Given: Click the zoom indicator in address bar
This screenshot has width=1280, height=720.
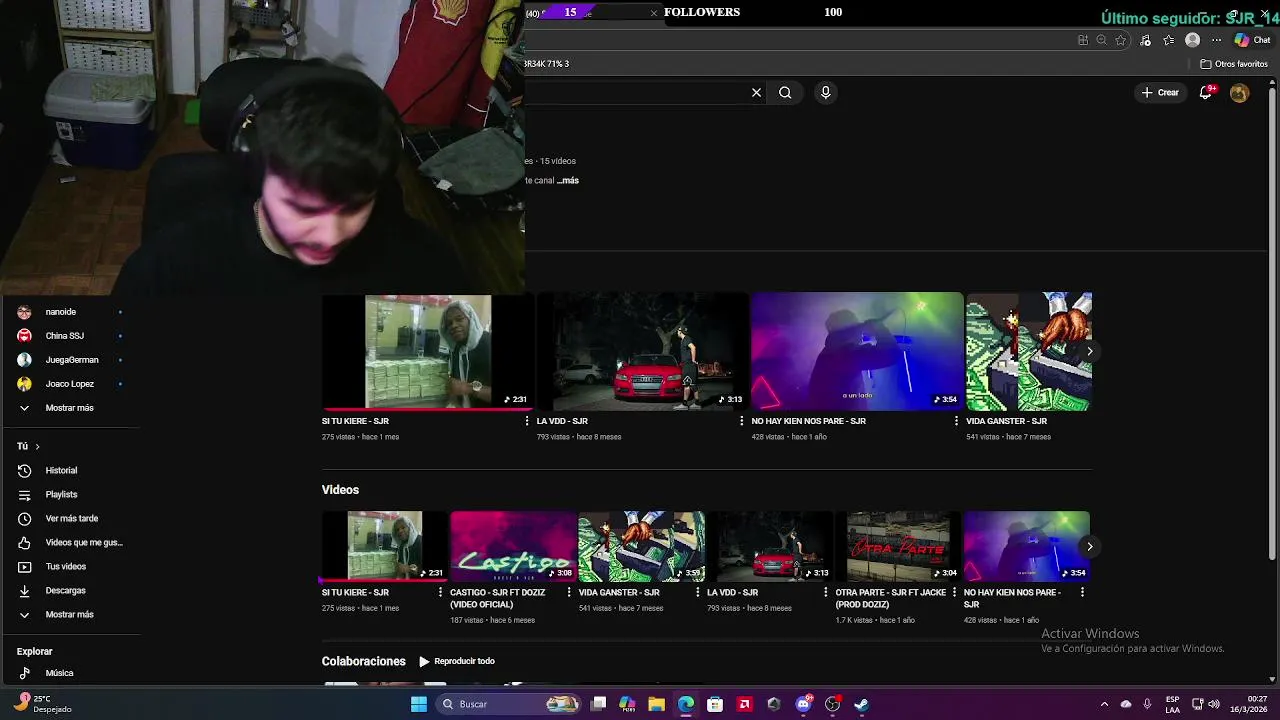Looking at the screenshot, I should (x=1101, y=40).
